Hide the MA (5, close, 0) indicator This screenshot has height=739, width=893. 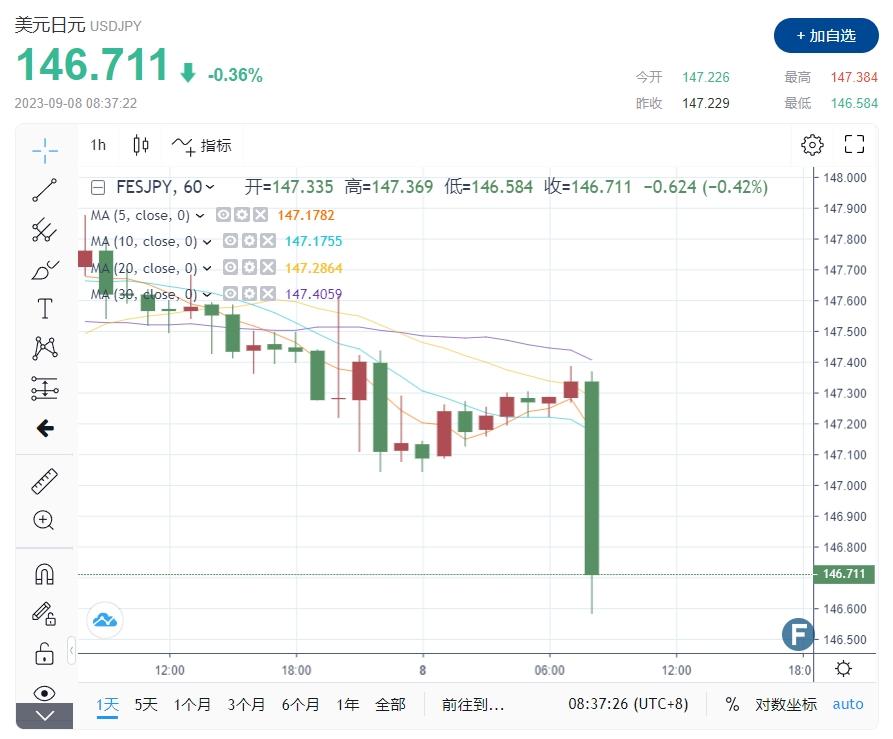tap(223, 215)
